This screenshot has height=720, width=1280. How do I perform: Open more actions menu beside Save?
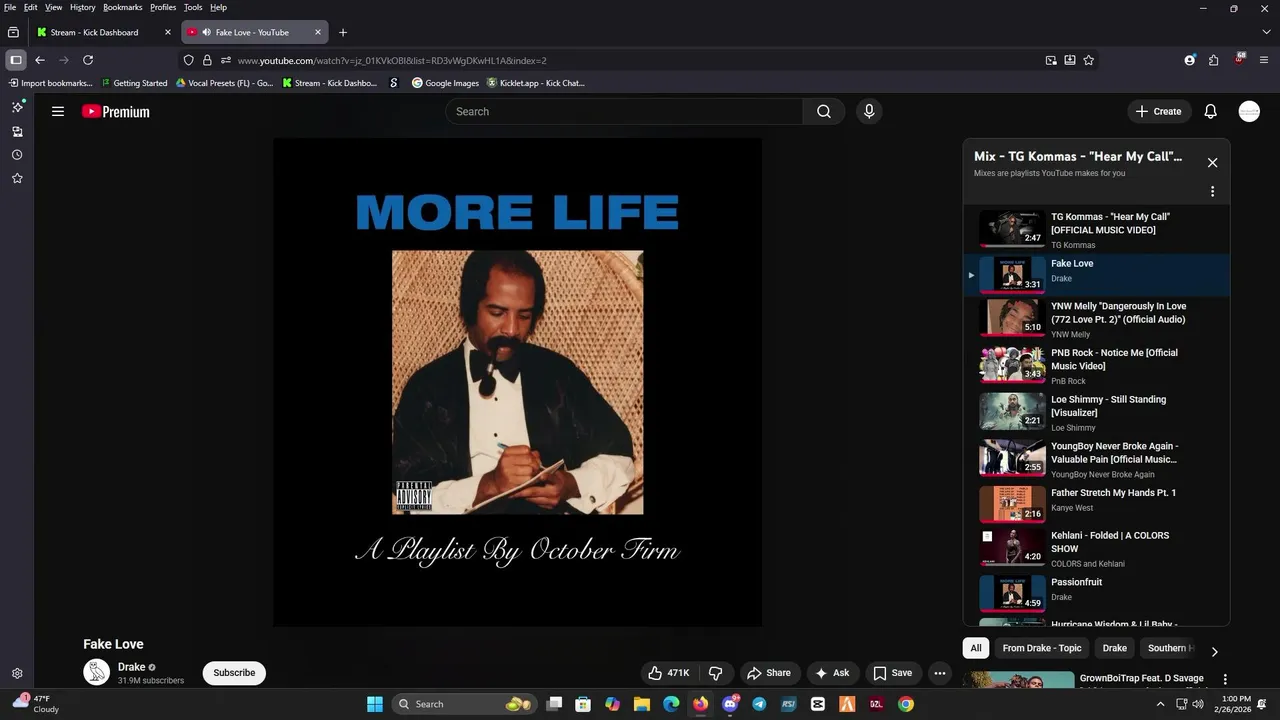tap(940, 673)
